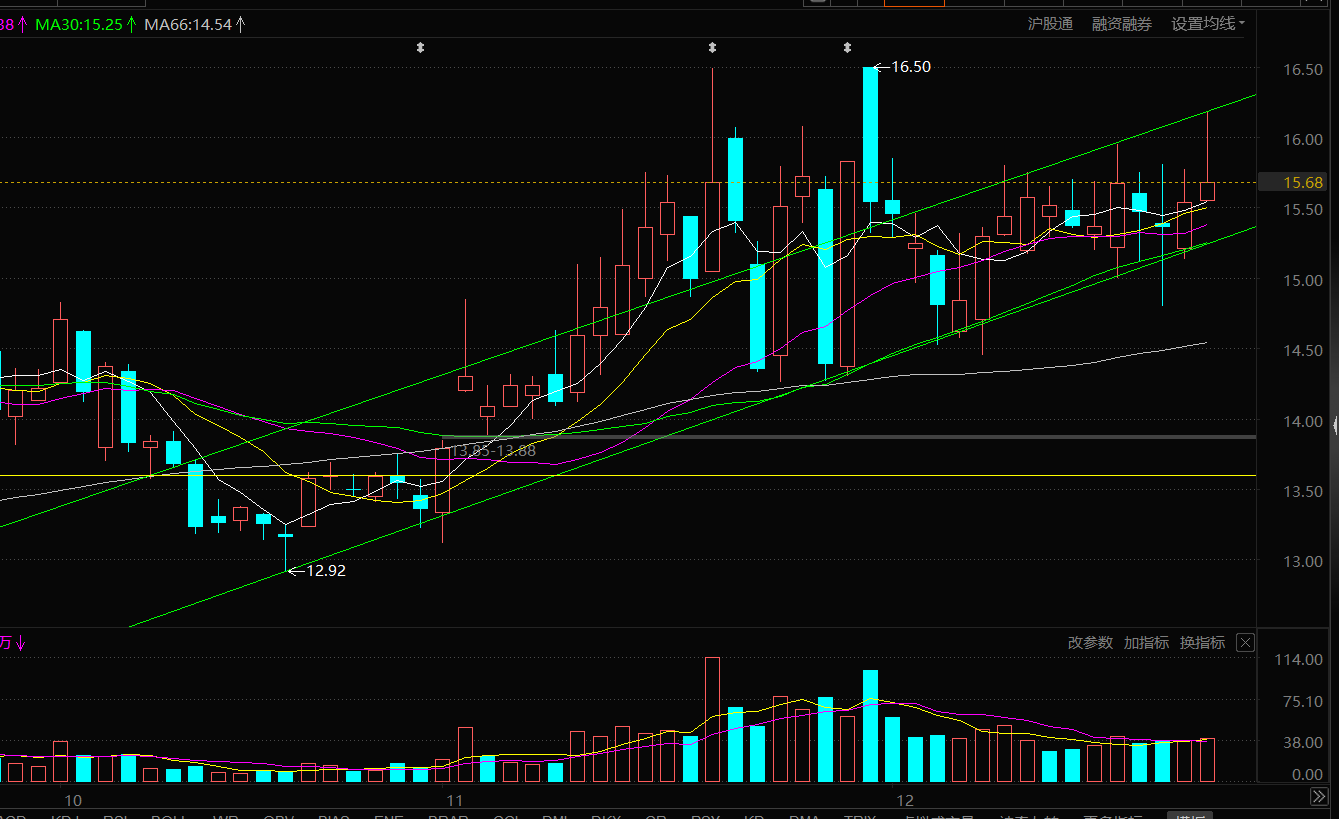Viewport: 1339px width, 819px height.
Task: Click the right-edge panel splitter handle
Action: (1336, 426)
